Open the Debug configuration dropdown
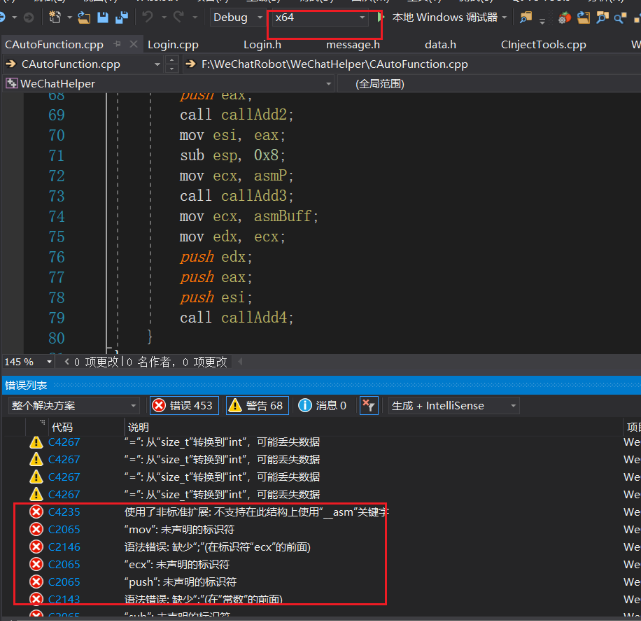Screen dimensions: 641x621 237,18
